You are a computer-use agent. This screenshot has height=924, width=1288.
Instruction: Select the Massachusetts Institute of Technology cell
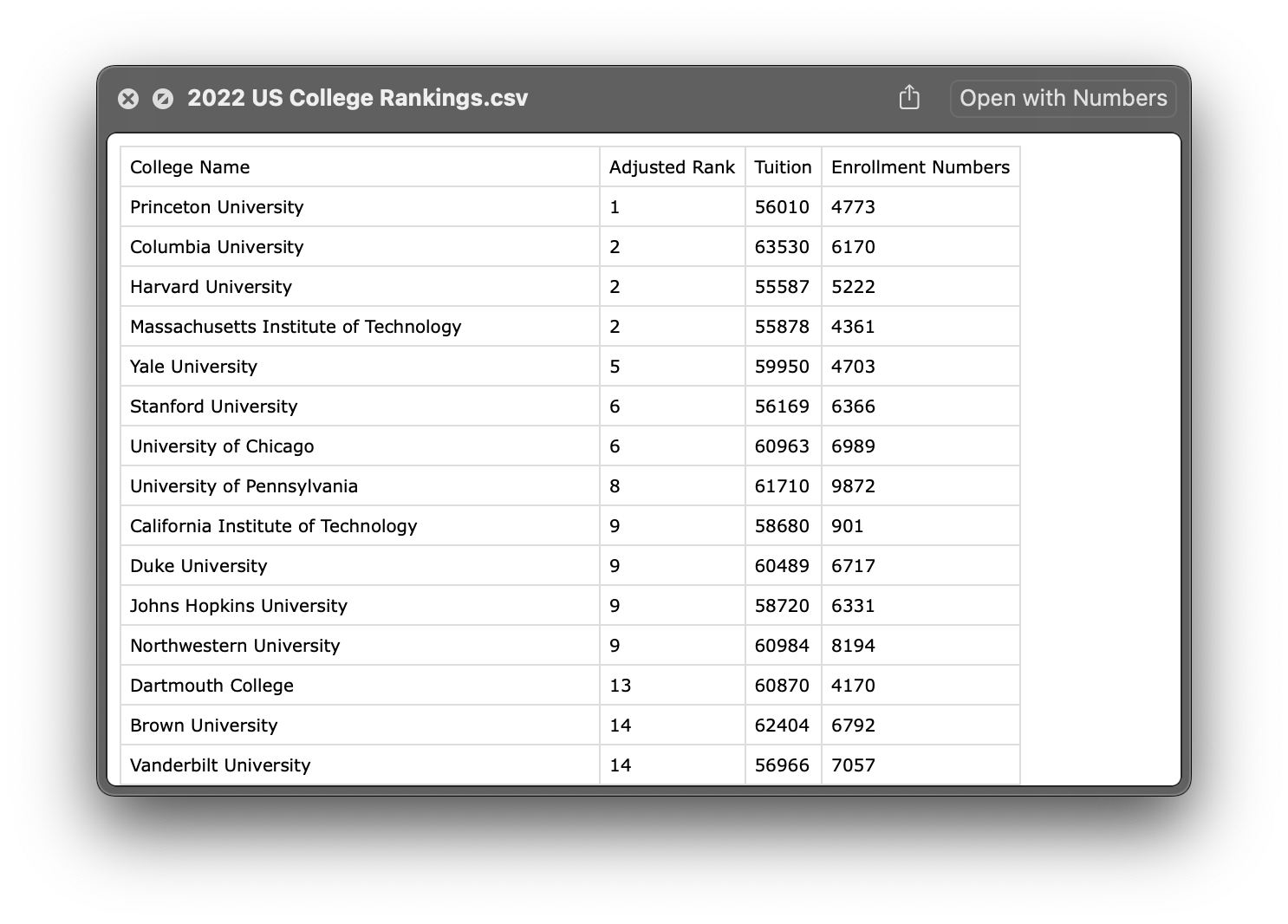coord(296,327)
